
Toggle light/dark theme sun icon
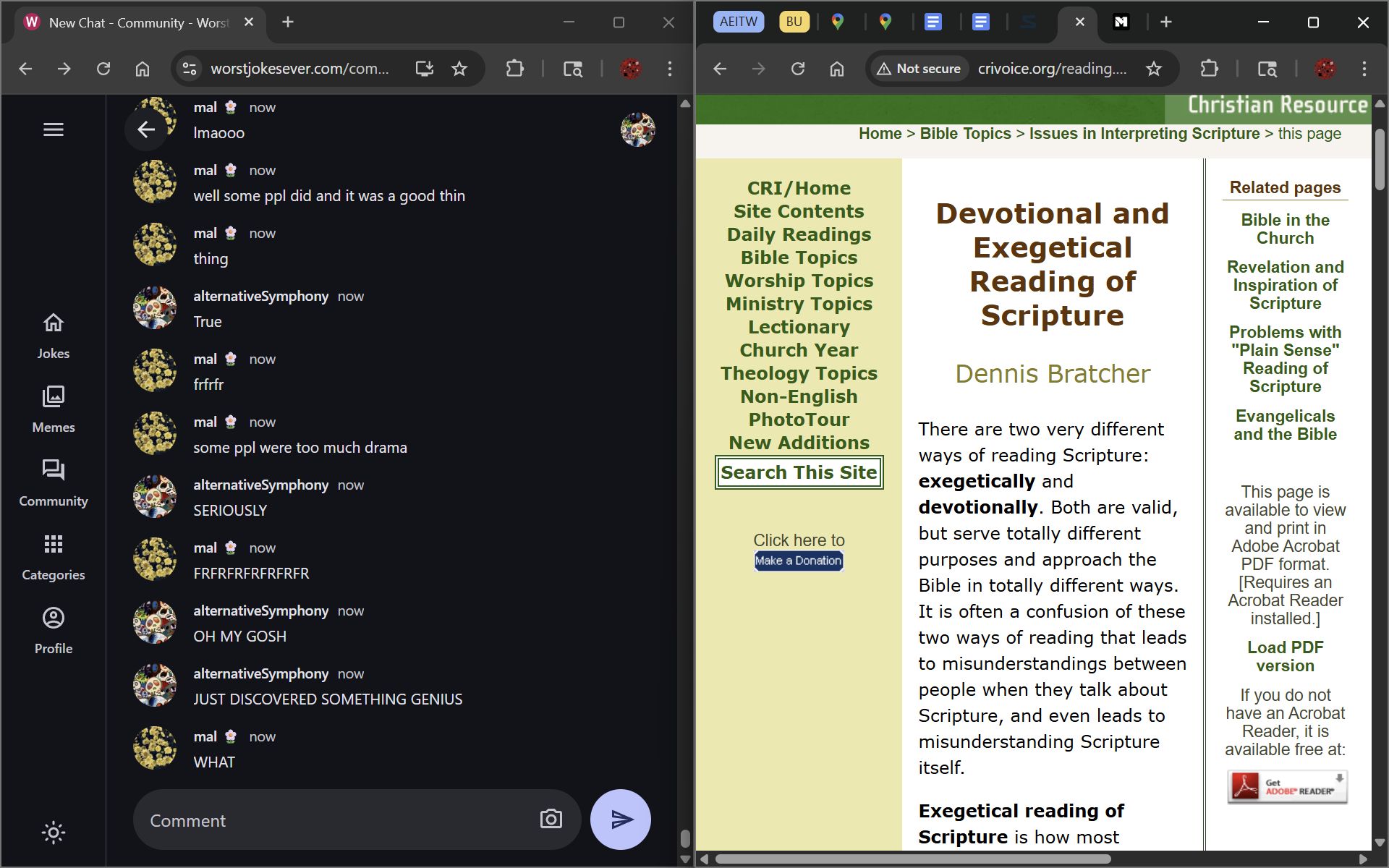54,832
